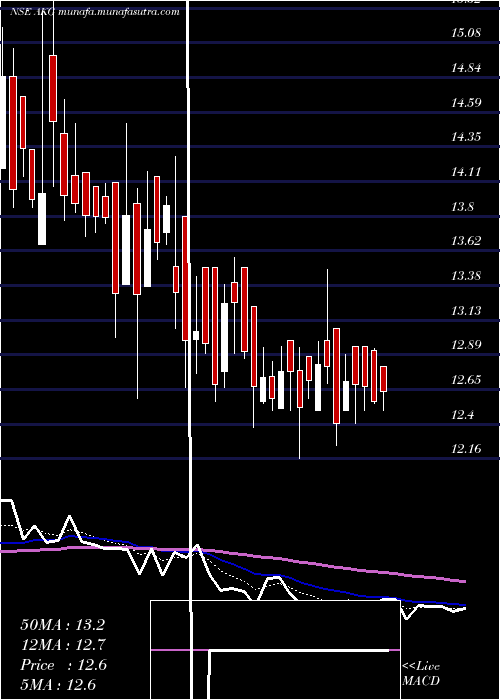Click the 12.16 price axis label

[x=466, y=449]
